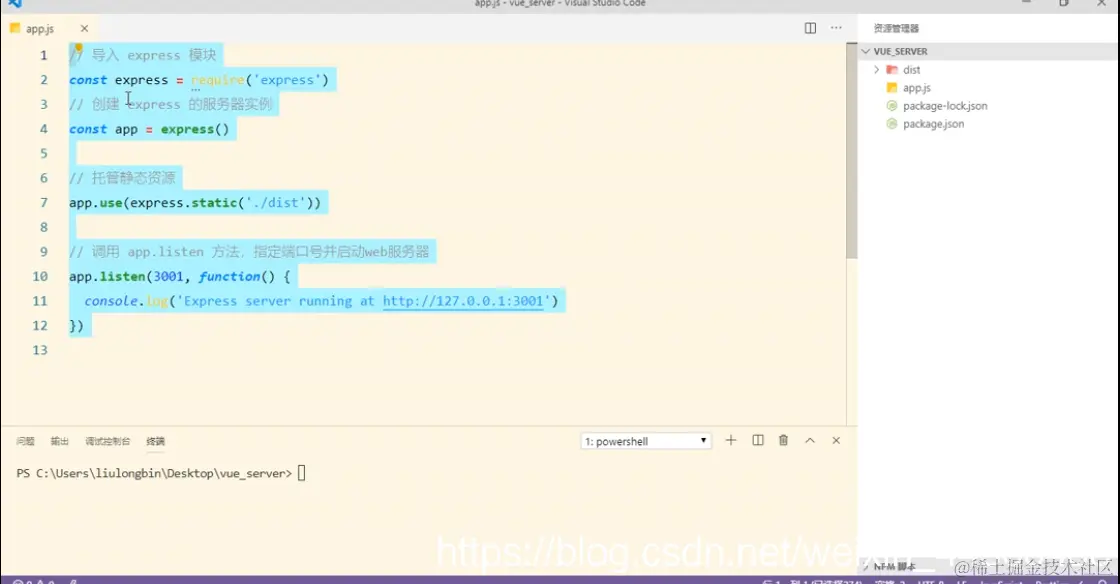Switch to the 问题 panel tab
This screenshot has height=584, width=1120.
point(25,441)
